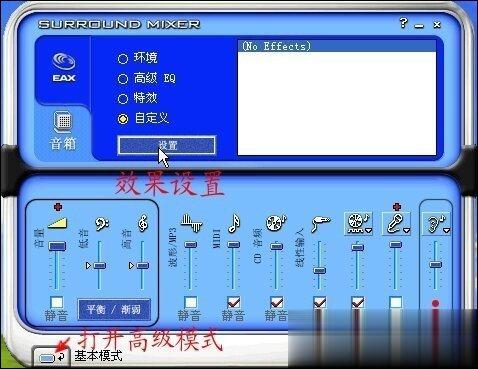Click the Wave/MP3 volume slider
This screenshot has width=478, height=369.
191,245
